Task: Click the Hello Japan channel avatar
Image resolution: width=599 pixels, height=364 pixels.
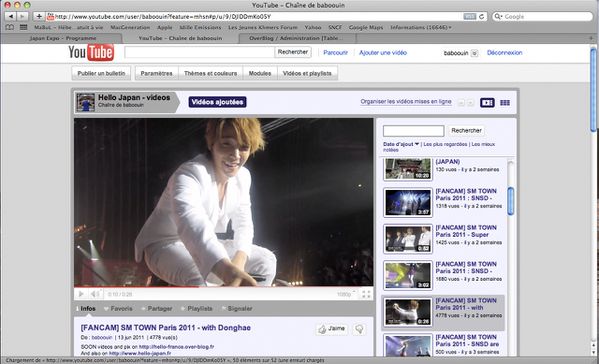Action: click(86, 102)
